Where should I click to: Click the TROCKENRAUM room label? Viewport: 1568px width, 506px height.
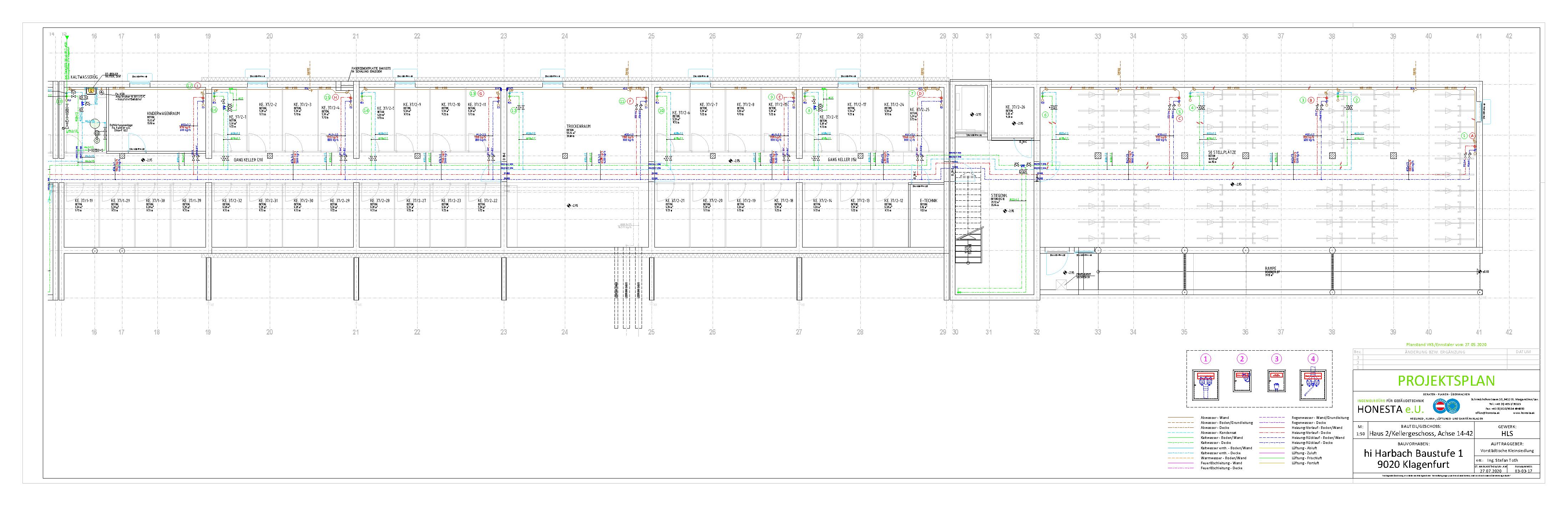pos(578,127)
